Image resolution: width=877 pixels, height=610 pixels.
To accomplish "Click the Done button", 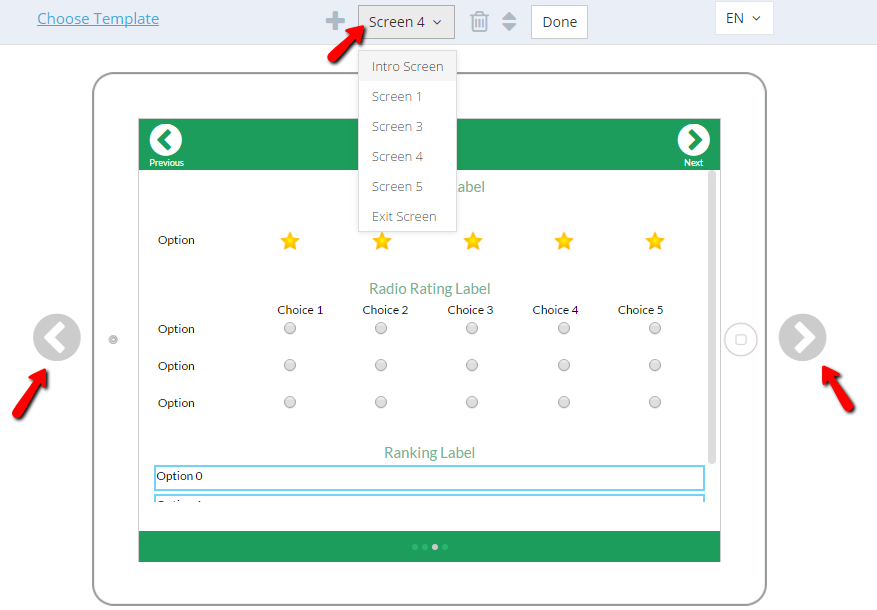I will click(559, 22).
